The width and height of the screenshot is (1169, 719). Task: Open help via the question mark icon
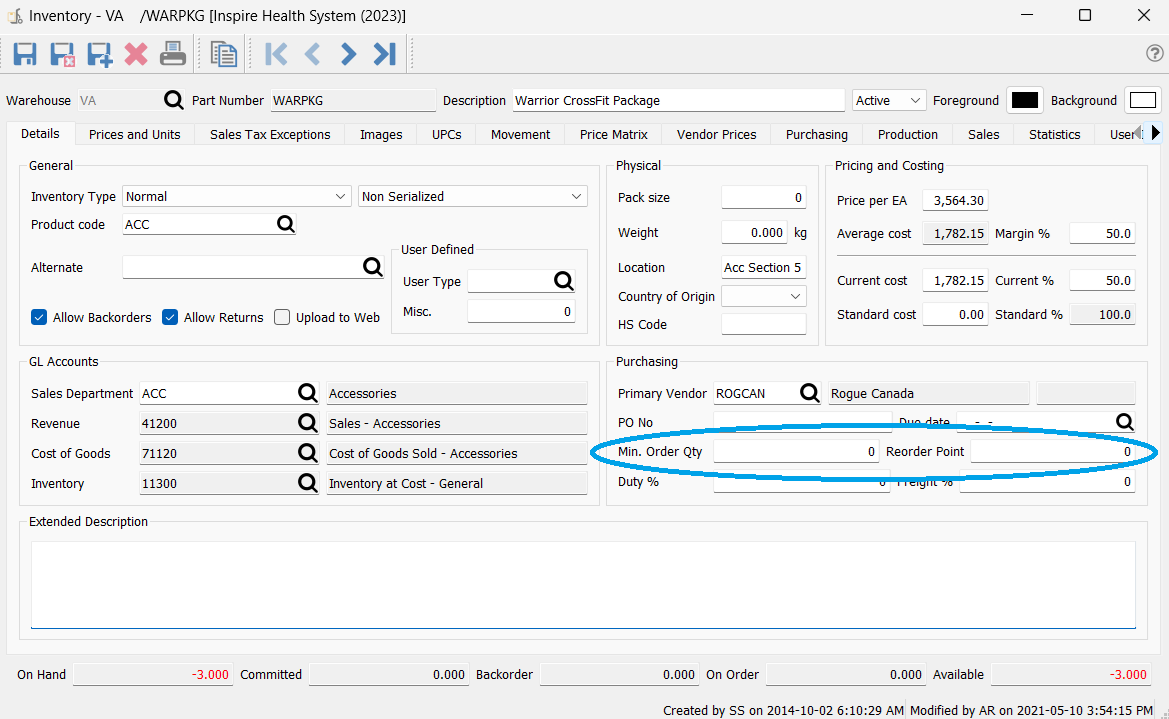point(1154,53)
